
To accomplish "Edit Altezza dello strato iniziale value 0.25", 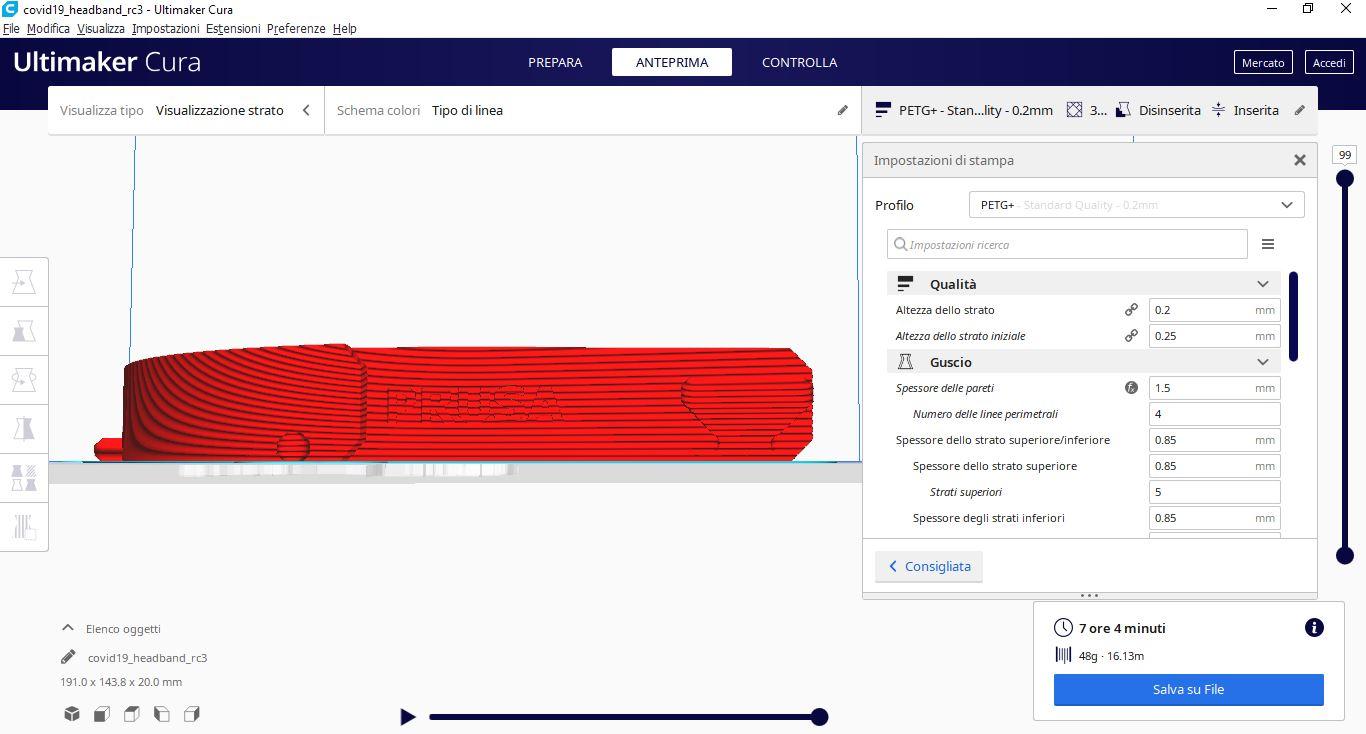I will pyautogui.click(x=1214, y=336).
